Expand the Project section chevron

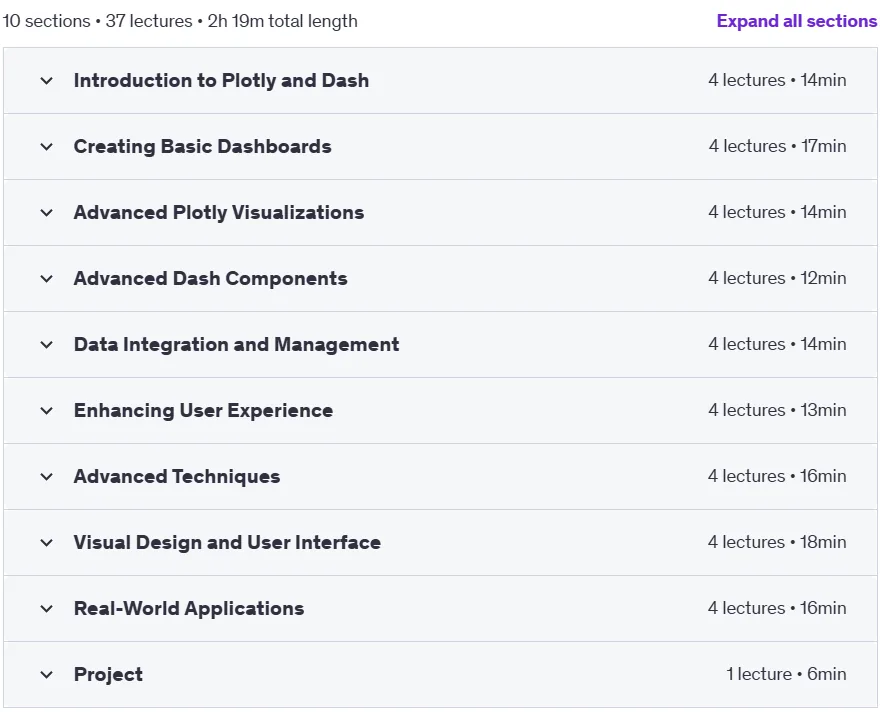tap(47, 674)
